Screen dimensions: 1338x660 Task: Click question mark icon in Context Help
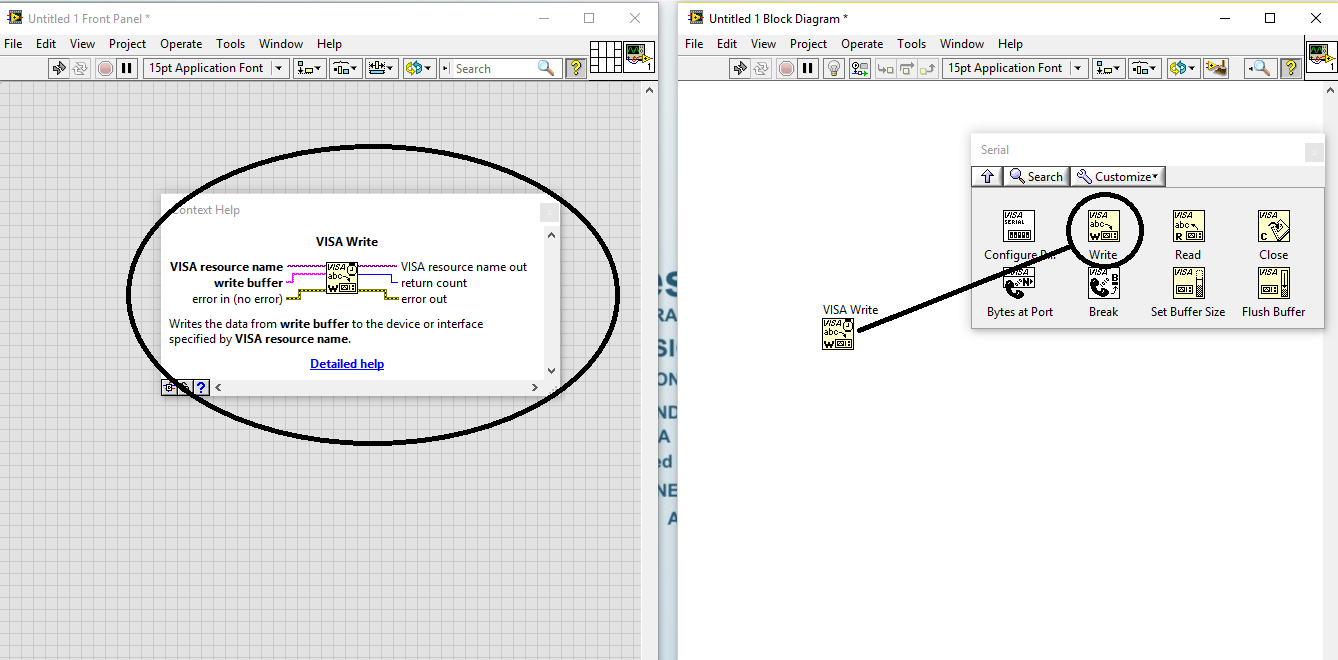click(201, 387)
